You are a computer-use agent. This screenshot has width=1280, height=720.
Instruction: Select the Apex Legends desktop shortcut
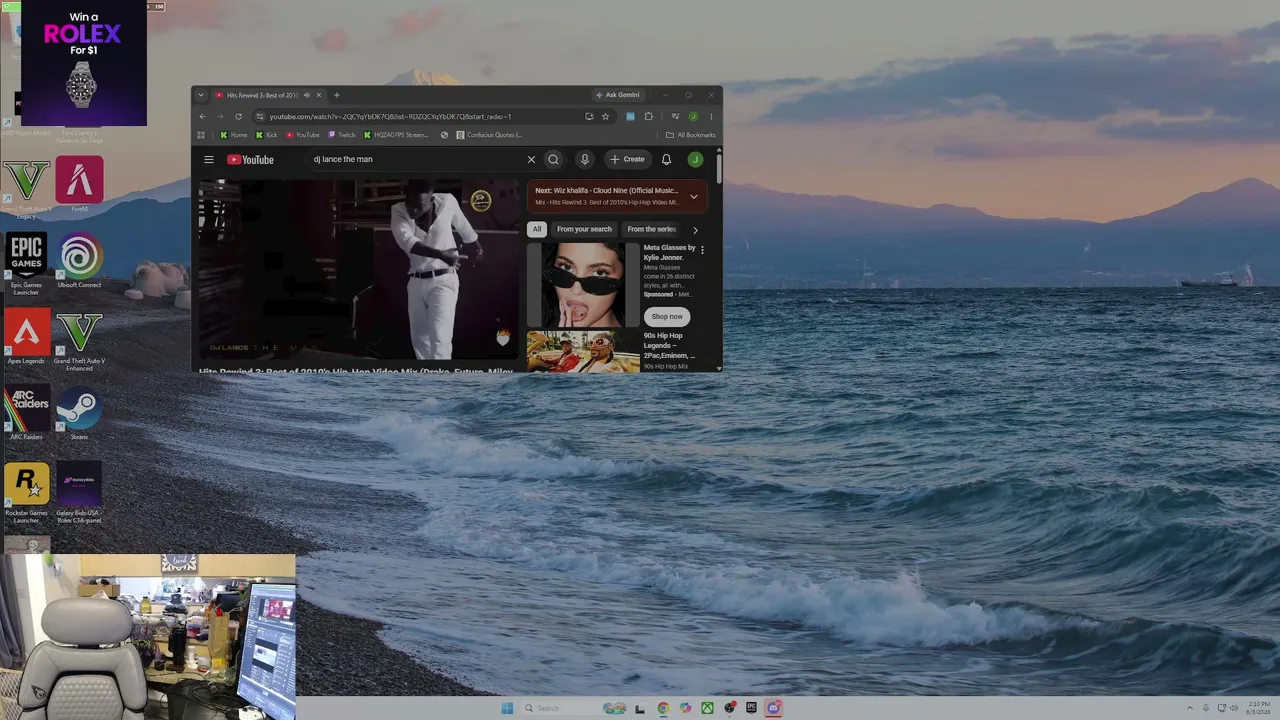26,338
